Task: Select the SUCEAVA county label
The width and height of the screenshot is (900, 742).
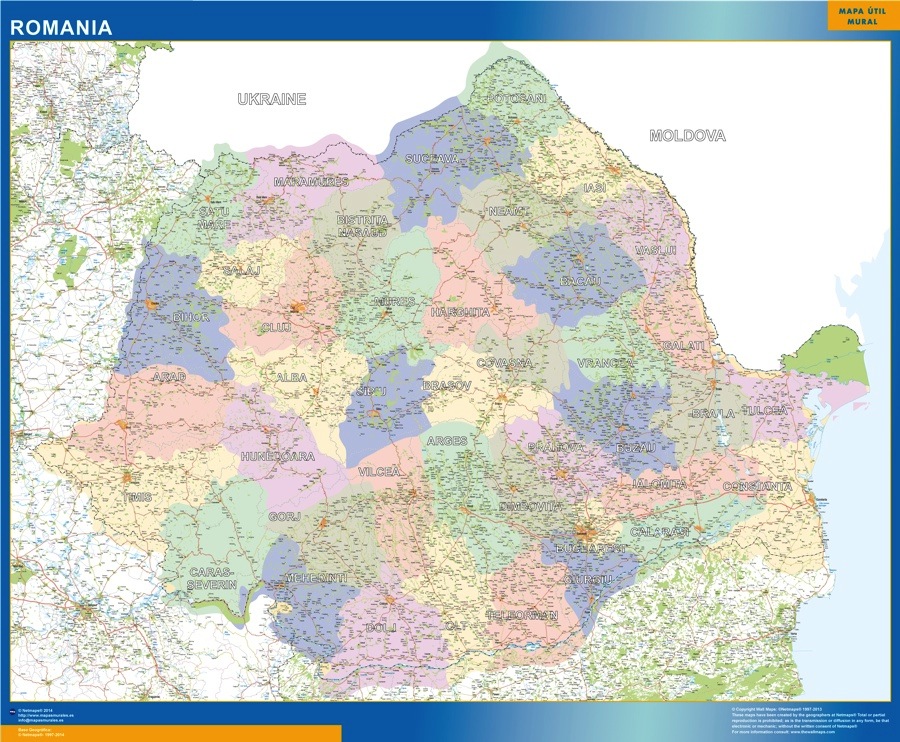Action: (x=432, y=159)
